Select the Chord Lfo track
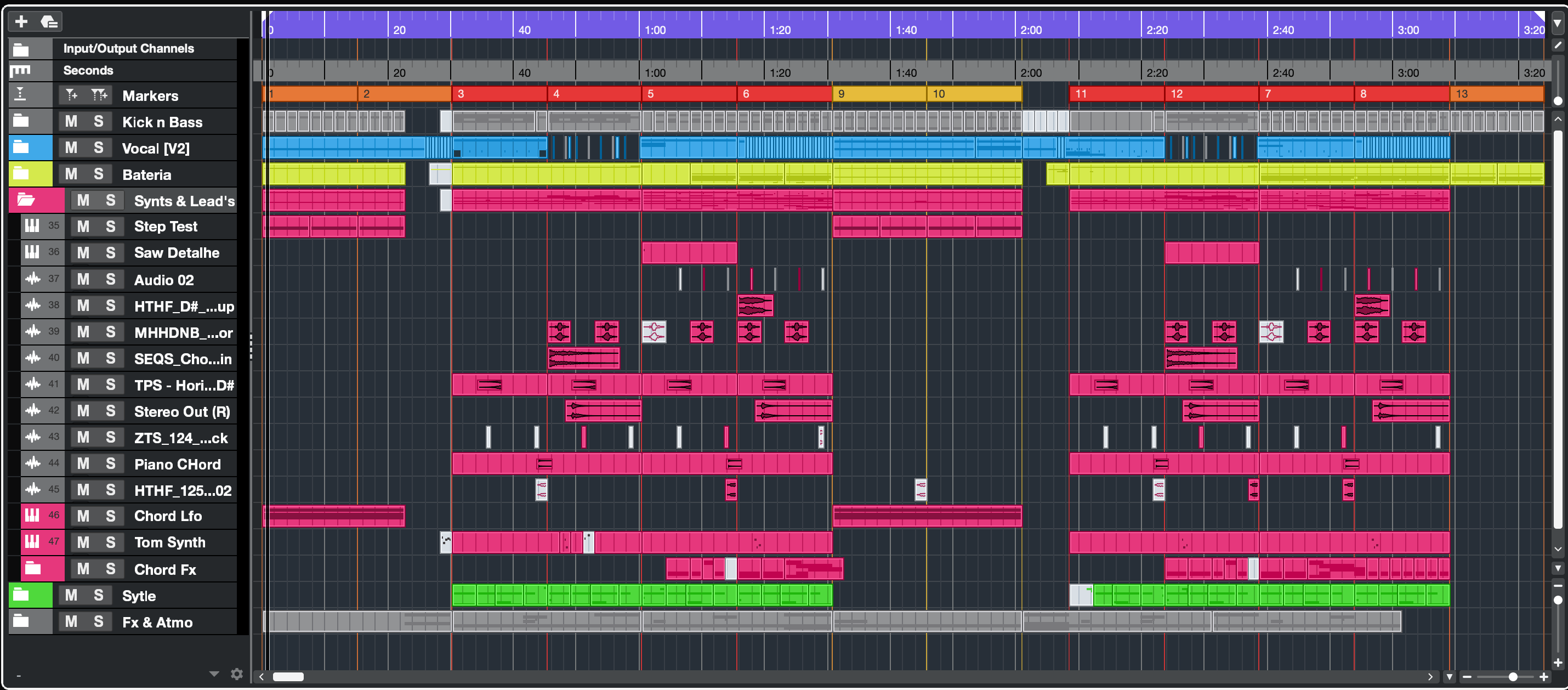This screenshot has width=1568, height=690. (168, 516)
